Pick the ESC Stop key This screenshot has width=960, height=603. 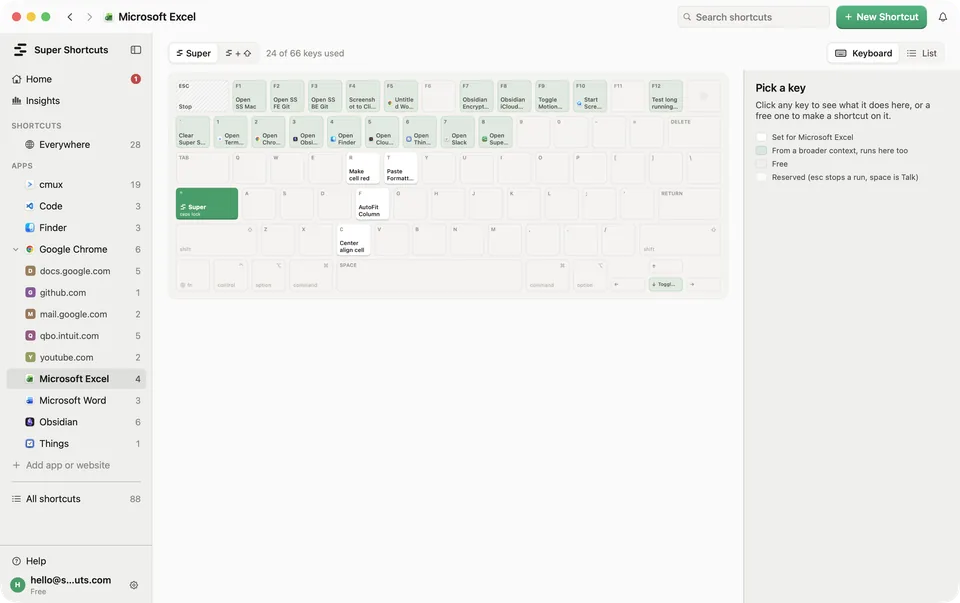[202, 96]
